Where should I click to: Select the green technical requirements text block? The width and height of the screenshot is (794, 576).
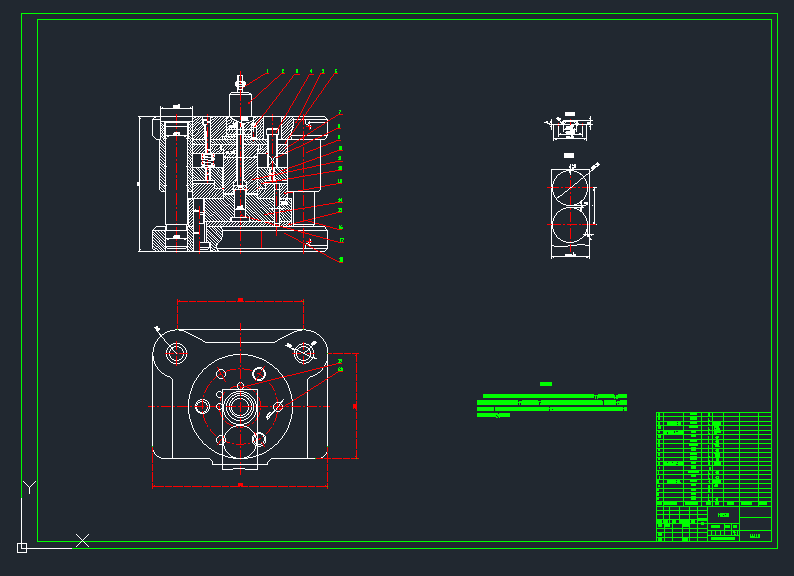[552, 402]
